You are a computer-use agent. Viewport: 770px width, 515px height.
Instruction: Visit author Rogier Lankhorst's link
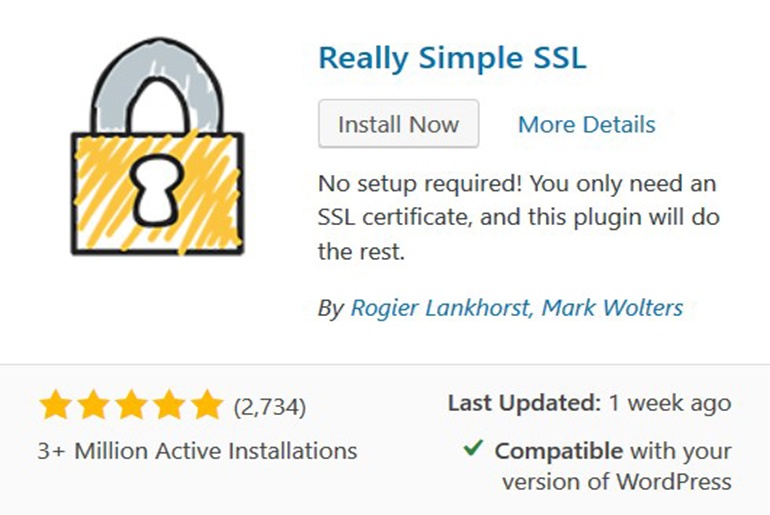pyautogui.click(x=440, y=308)
